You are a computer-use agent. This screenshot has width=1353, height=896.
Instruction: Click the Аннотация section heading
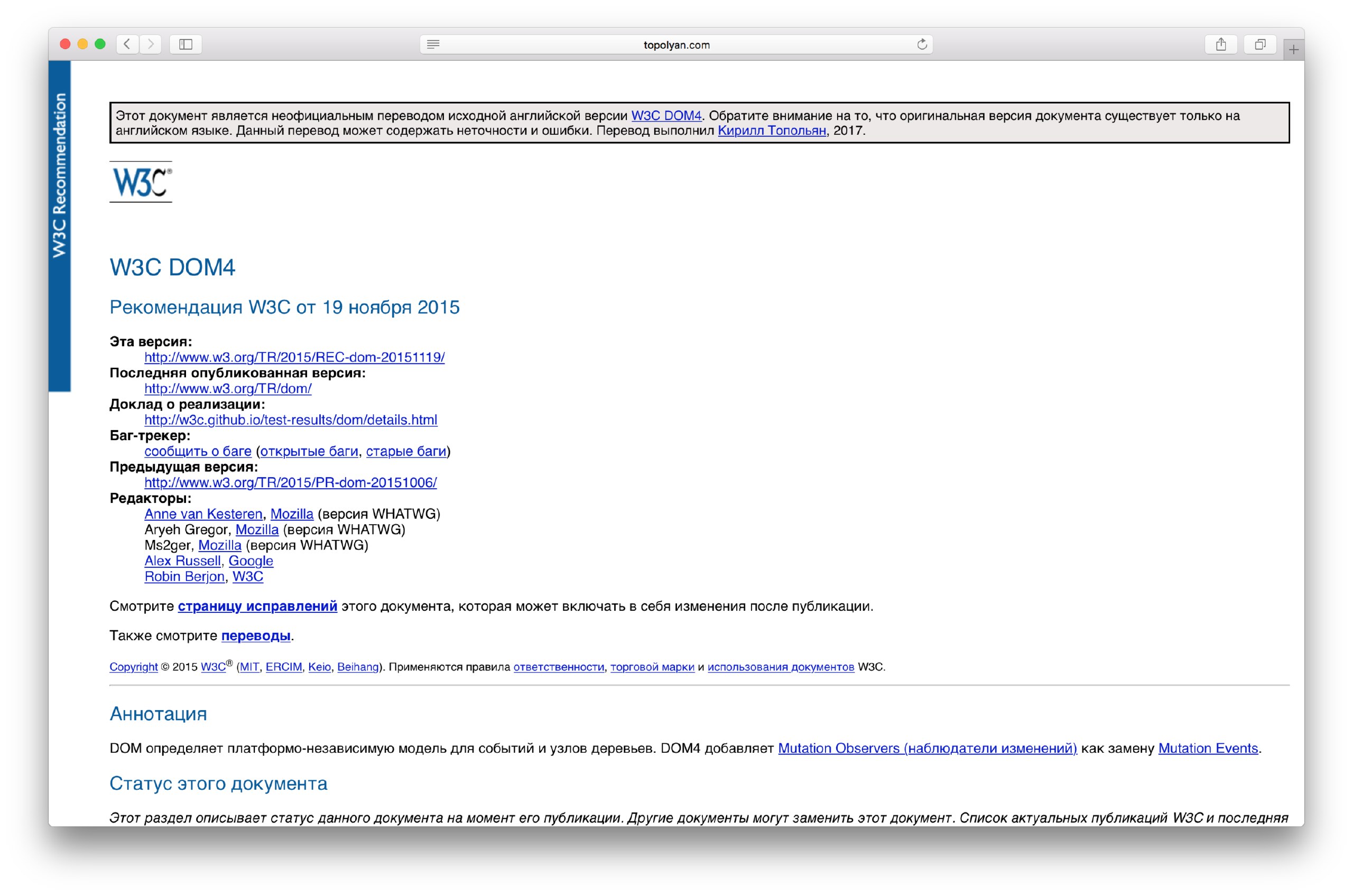click(x=159, y=714)
